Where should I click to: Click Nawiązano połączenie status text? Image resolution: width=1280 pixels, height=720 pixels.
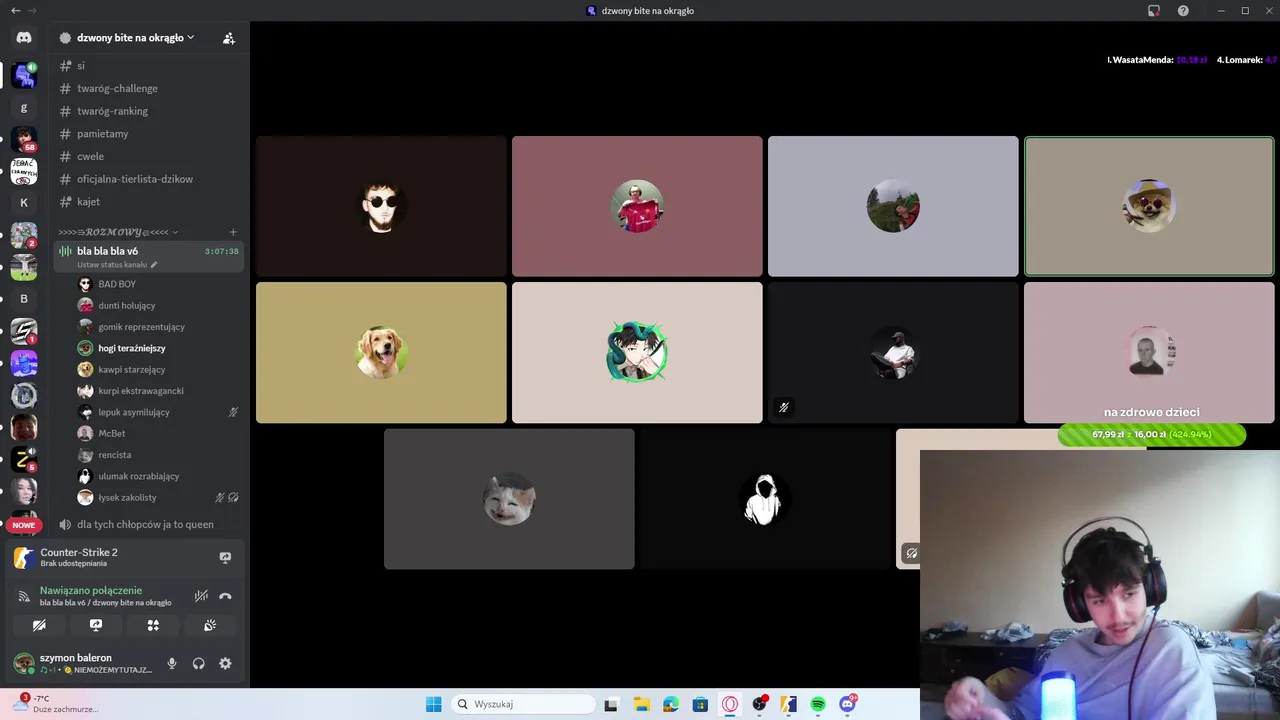91,590
